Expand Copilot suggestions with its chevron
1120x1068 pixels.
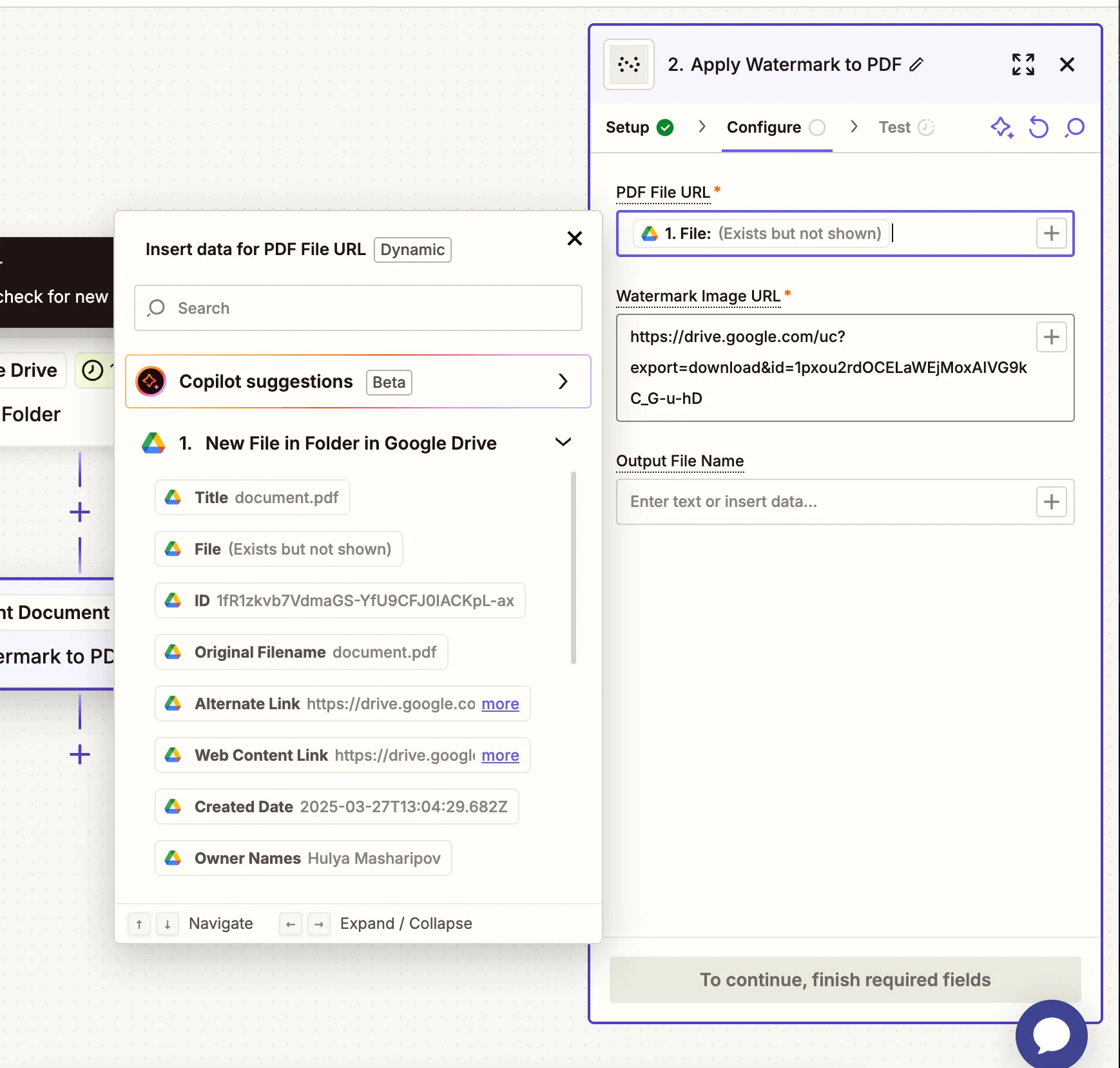(x=563, y=381)
